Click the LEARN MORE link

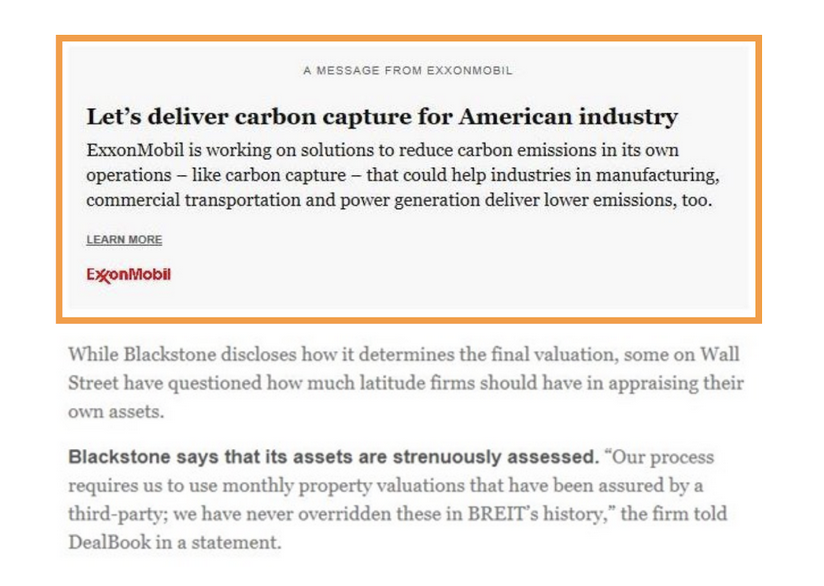(124, 240)
